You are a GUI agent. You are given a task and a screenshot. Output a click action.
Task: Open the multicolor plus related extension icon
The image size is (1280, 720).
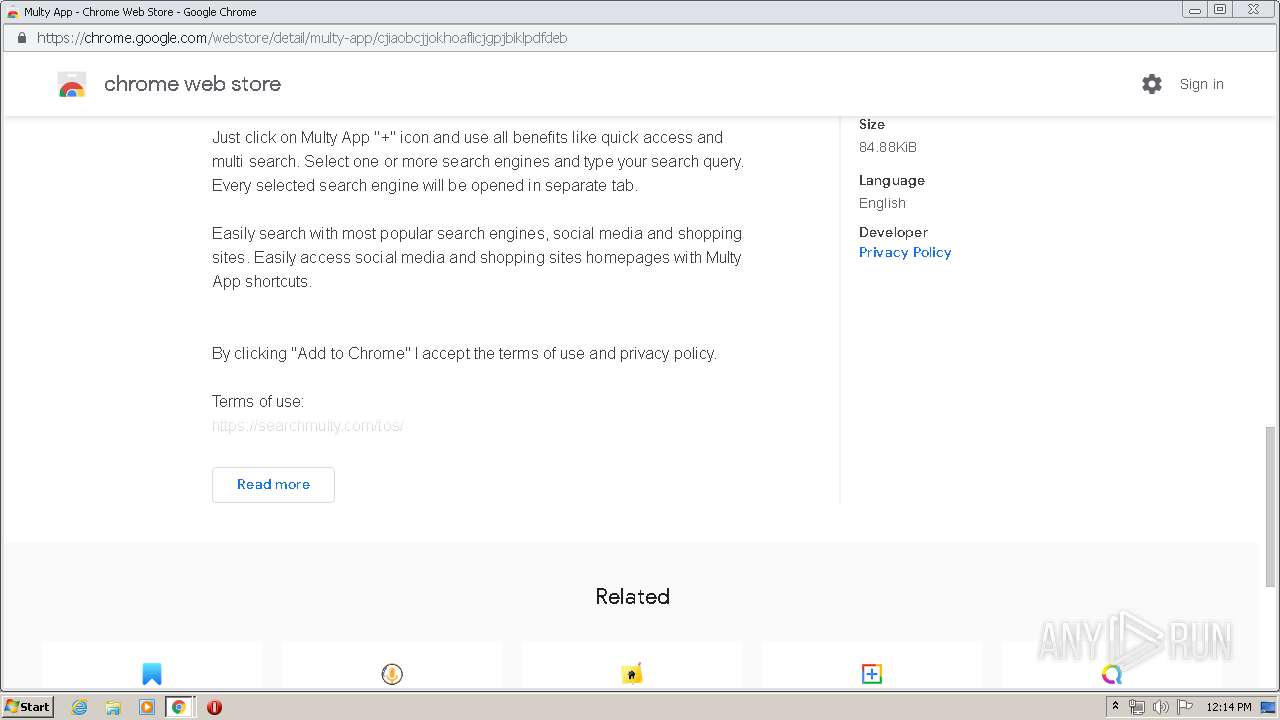coord(872,674)
